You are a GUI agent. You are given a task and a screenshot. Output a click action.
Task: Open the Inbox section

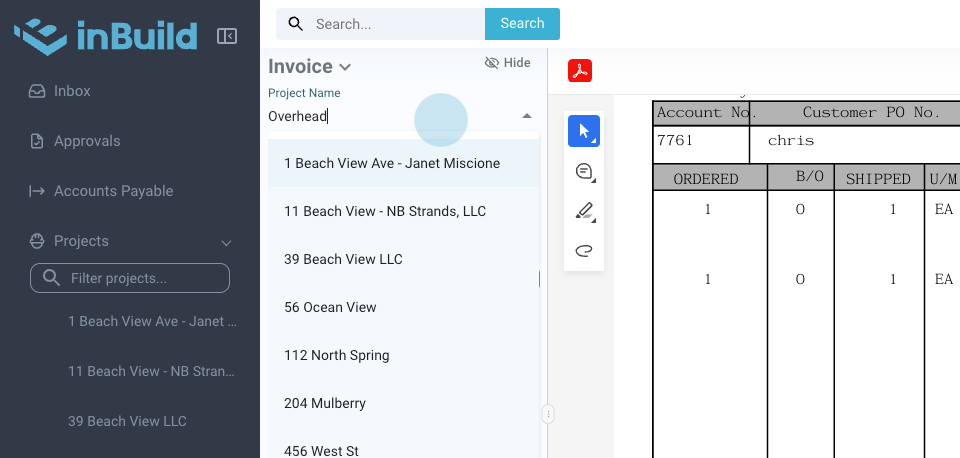pos(72,91)
